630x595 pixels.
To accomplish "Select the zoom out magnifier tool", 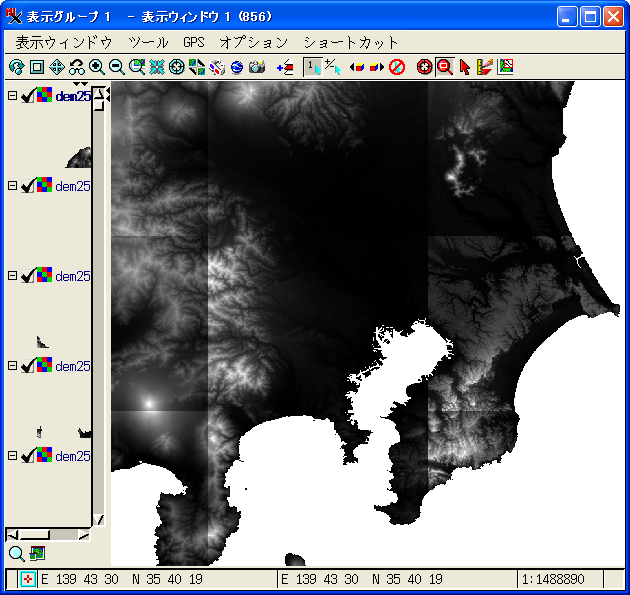I will click(x=117, y=67).
